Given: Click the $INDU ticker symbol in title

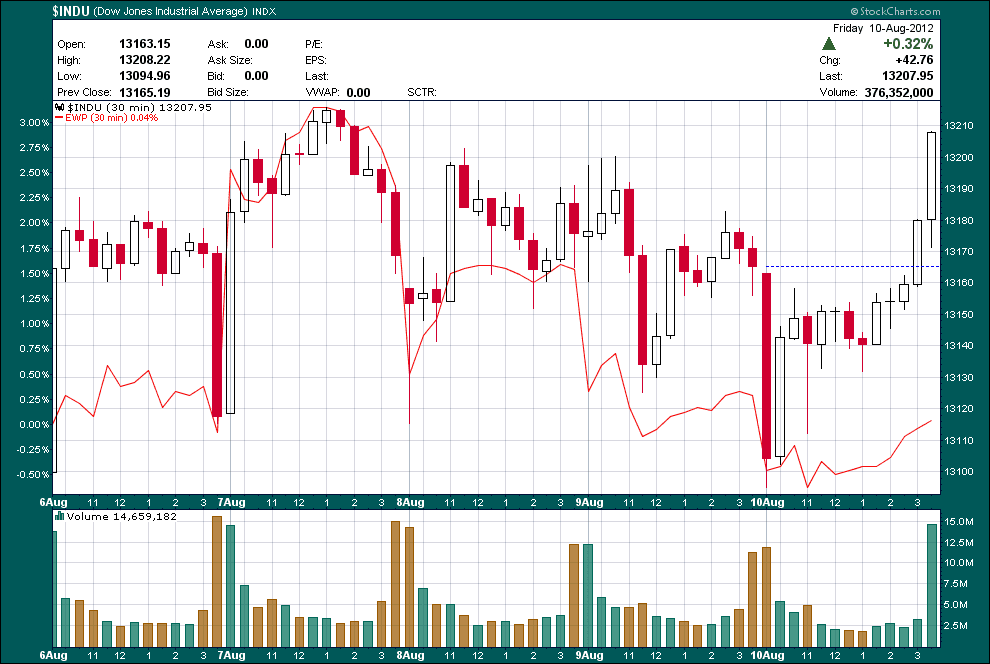Looking at the screenshot, I should 71,11.
